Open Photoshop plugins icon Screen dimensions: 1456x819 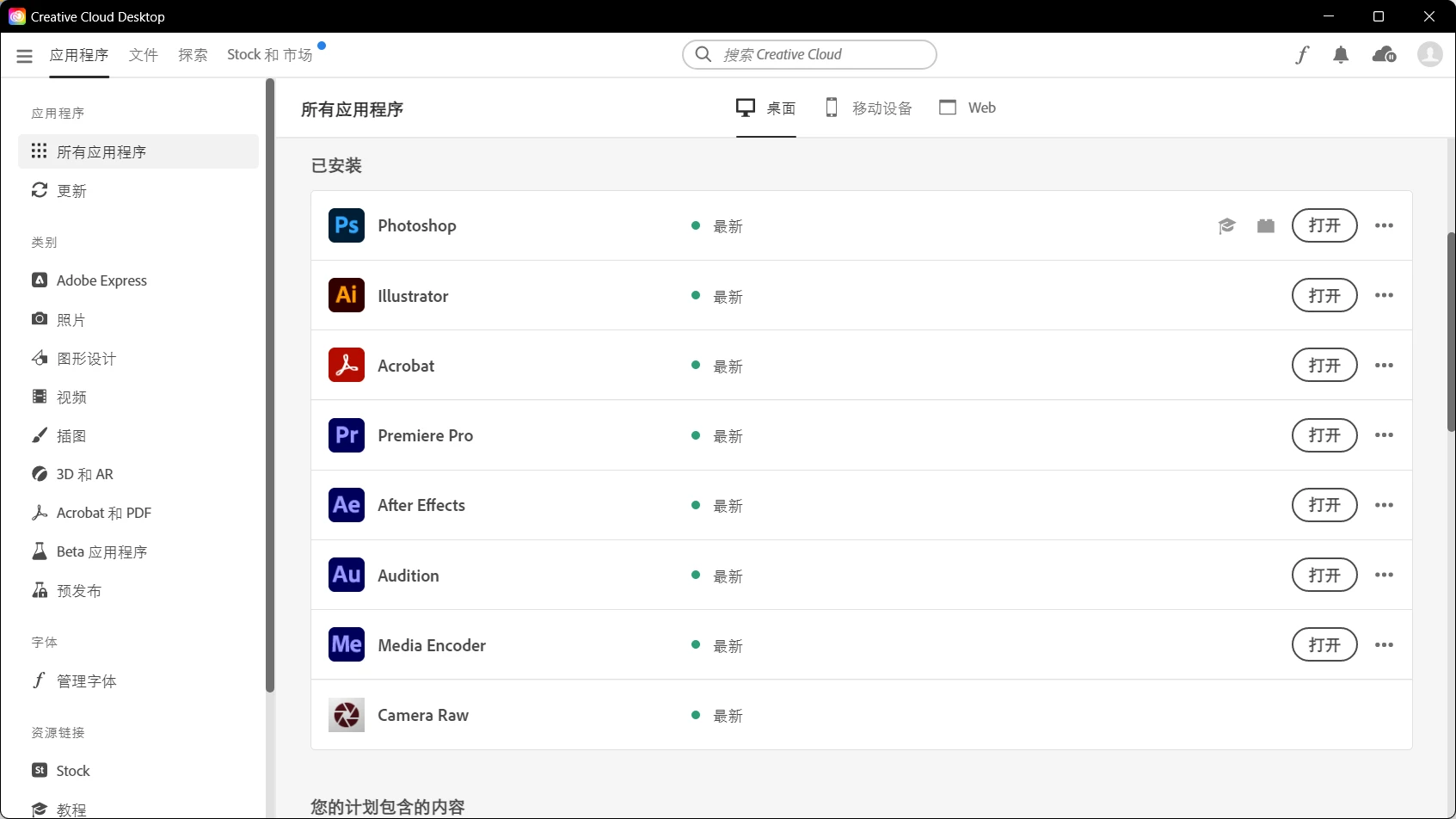point(1266,225)
